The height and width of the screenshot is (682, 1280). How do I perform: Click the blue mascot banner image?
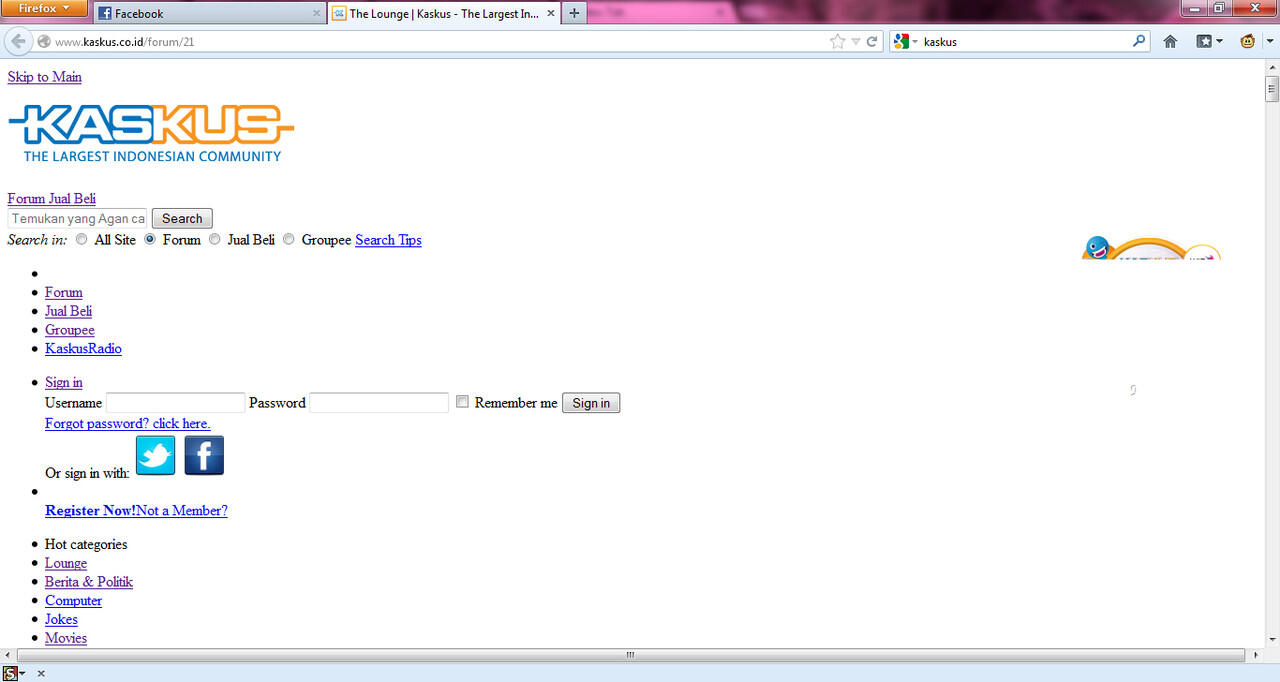coord(1151,248)
